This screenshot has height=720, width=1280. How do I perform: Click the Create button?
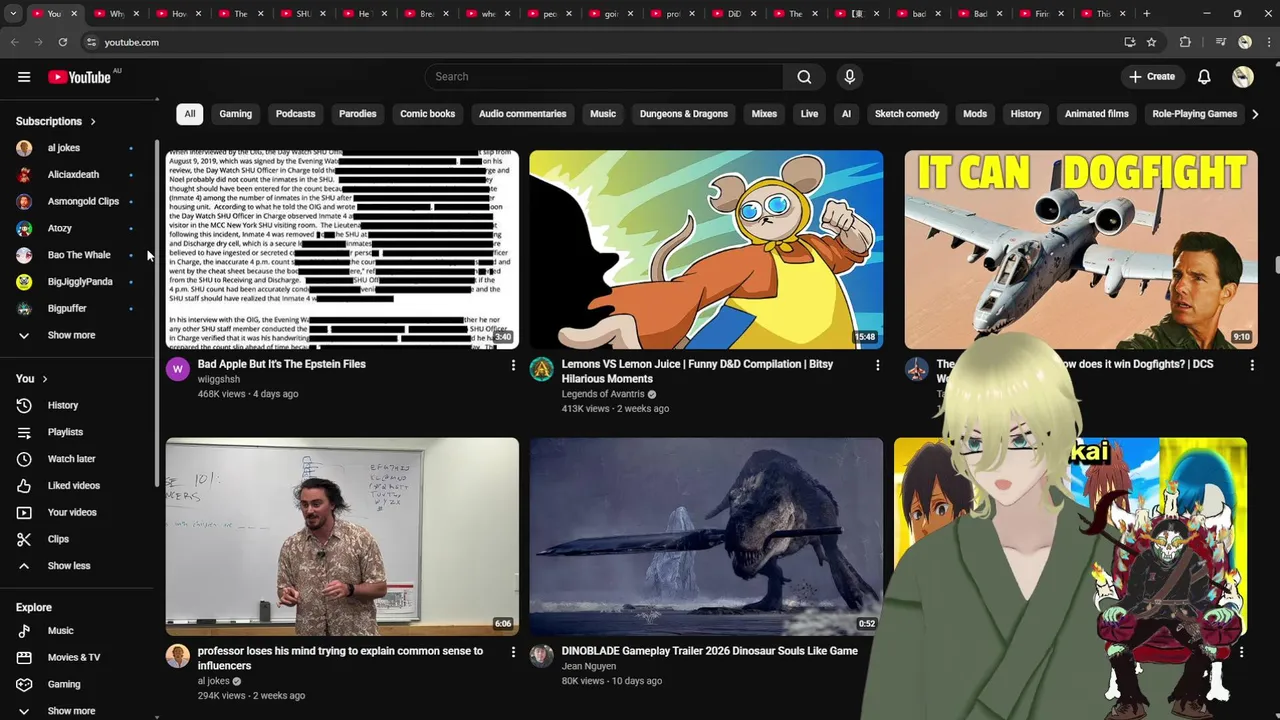coord(1152,77)
